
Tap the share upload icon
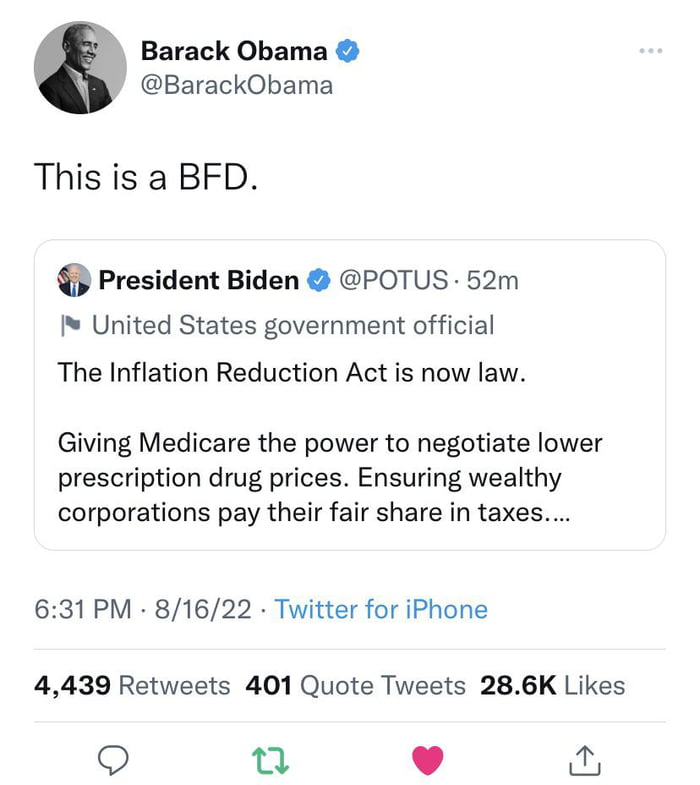pos(586,762)
